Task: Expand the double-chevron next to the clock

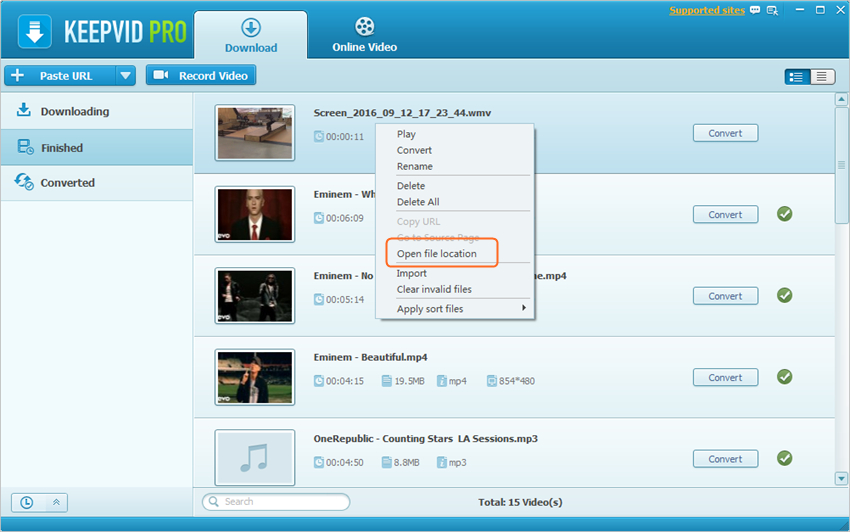Action: tap(56, 502)
